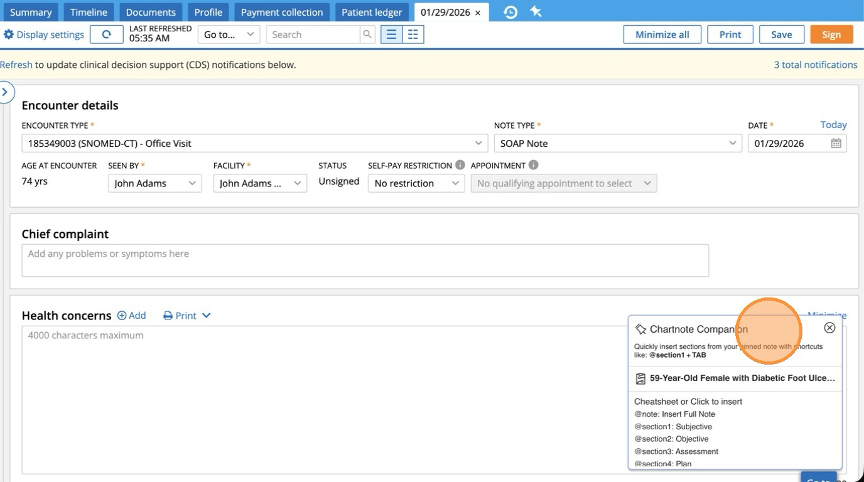This screenshot has height=482, width=864.
Task: Switch to two-column layout view
Action: tap(413, 34)
